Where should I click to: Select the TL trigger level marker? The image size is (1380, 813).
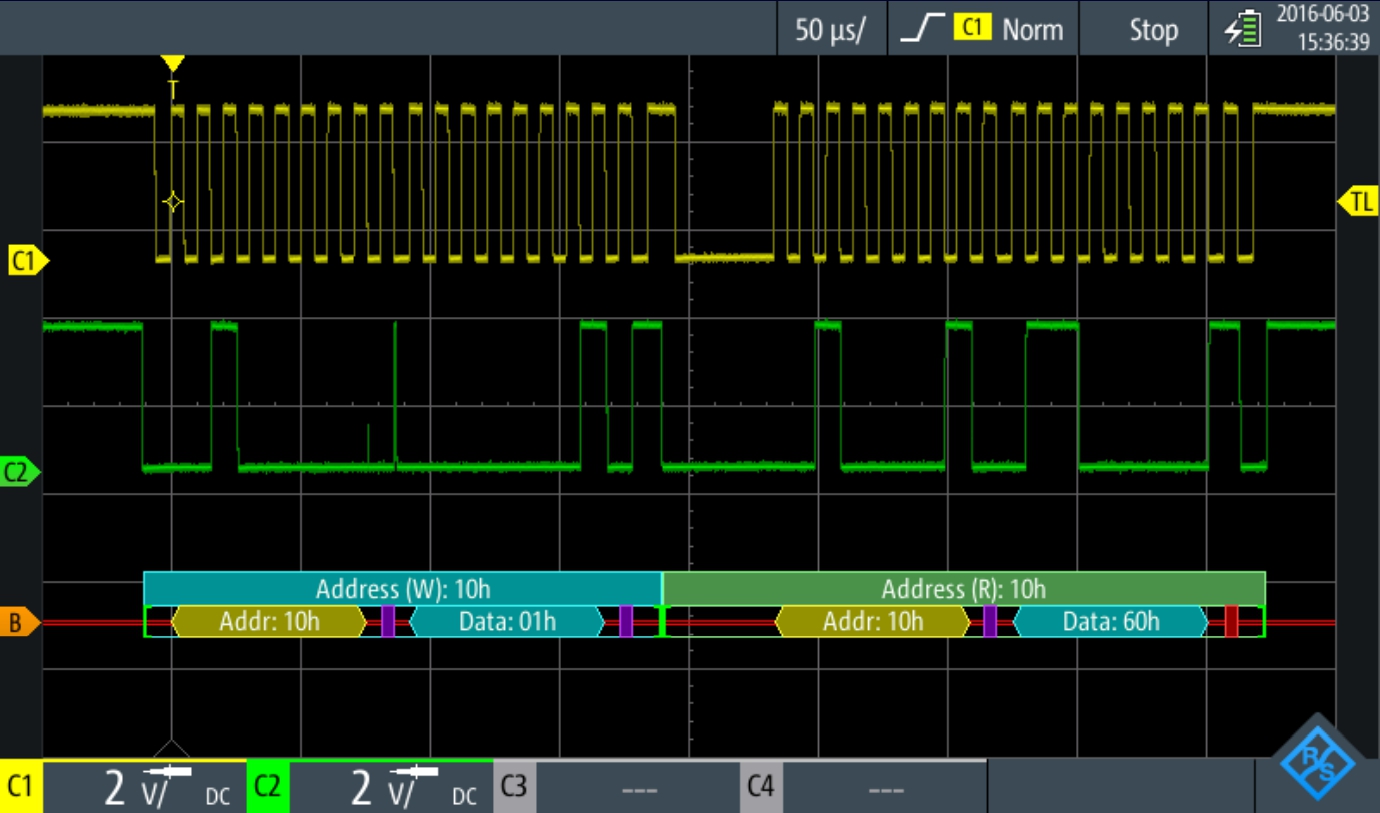pyautogui.click(x=1357, y=201)
